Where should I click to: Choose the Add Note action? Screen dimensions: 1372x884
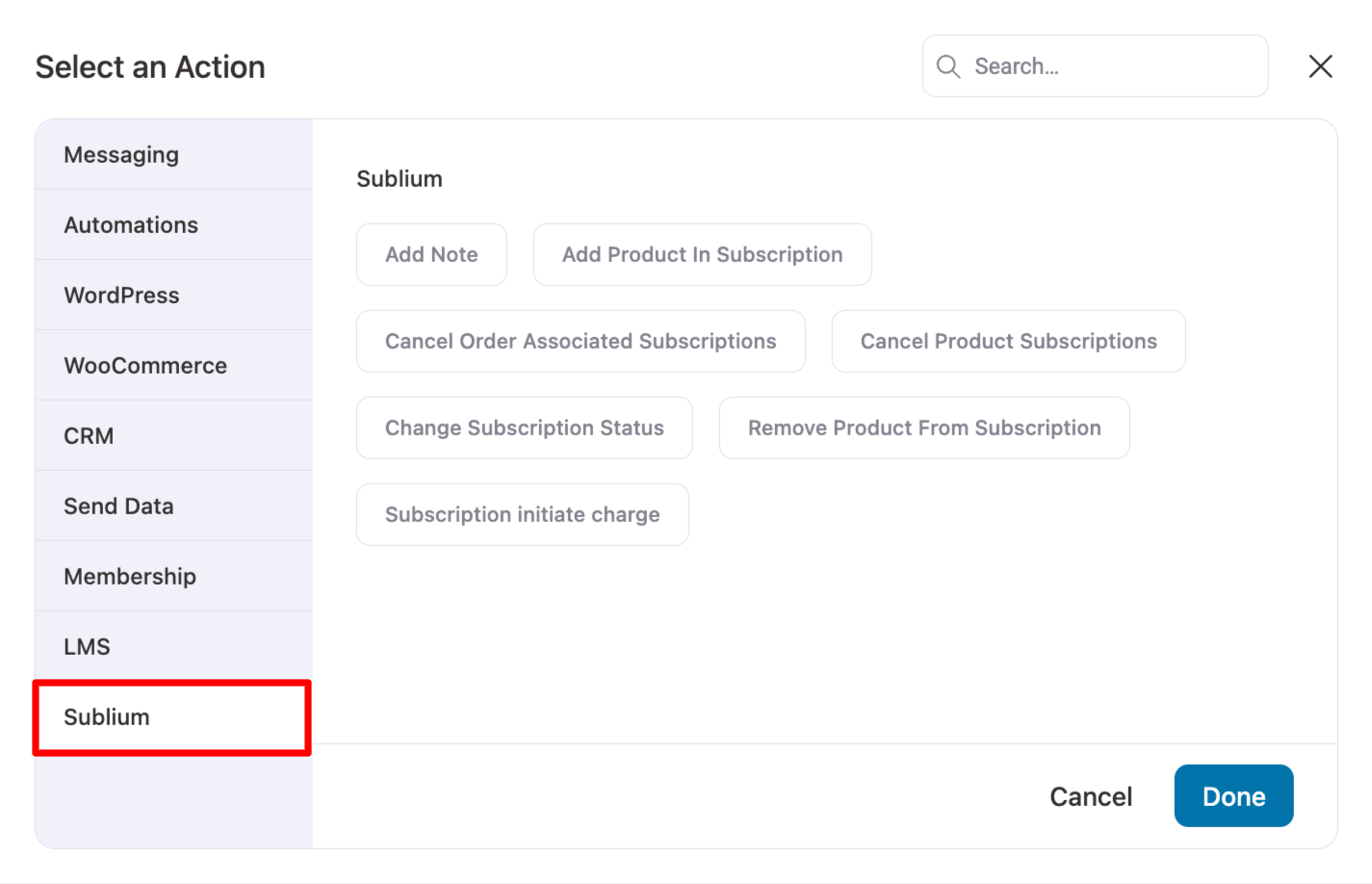coord(431,254)
